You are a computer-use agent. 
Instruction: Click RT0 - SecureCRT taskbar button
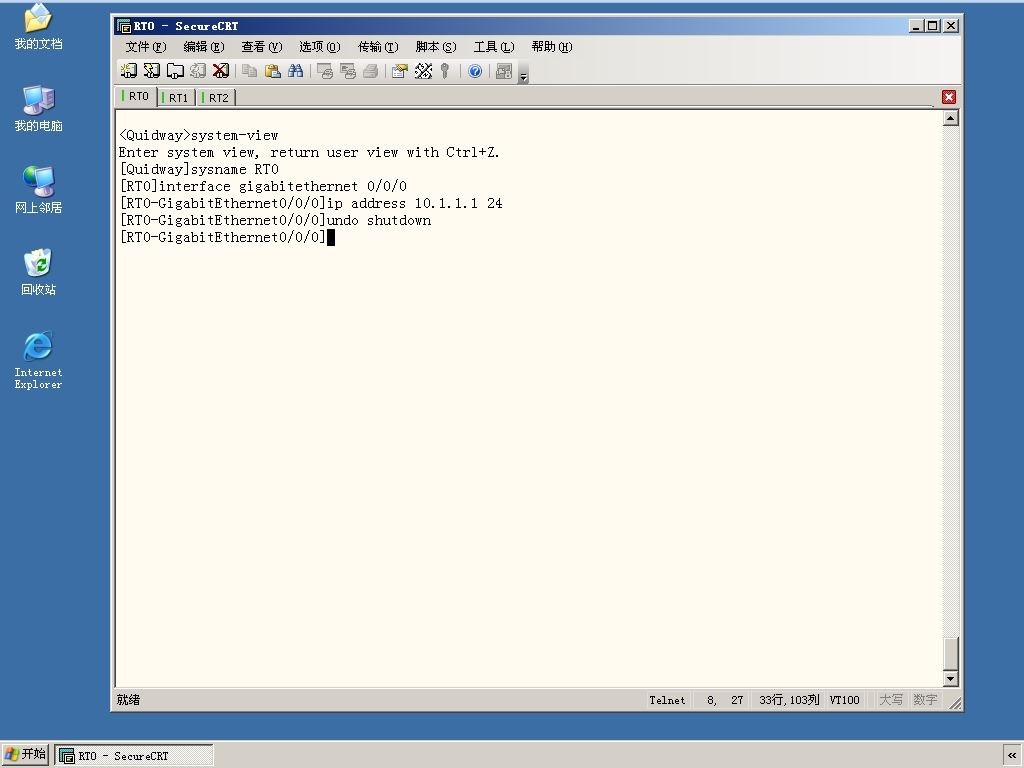point(134,756)
